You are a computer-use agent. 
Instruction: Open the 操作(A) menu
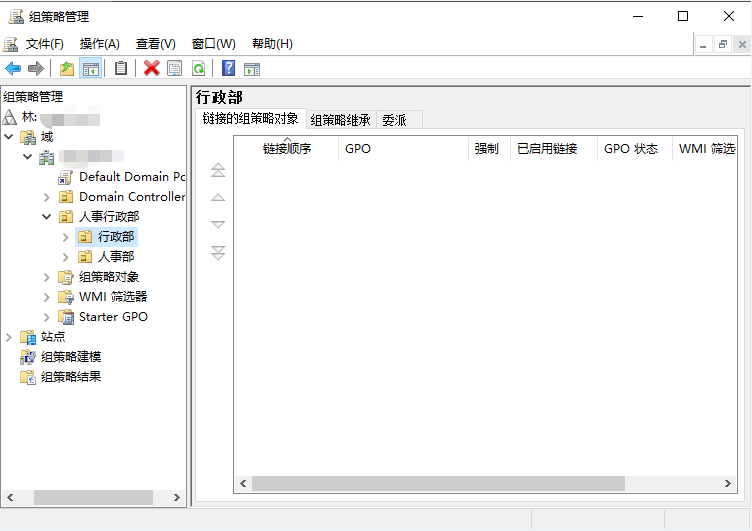pyautogui.click(x=99, y=44)
